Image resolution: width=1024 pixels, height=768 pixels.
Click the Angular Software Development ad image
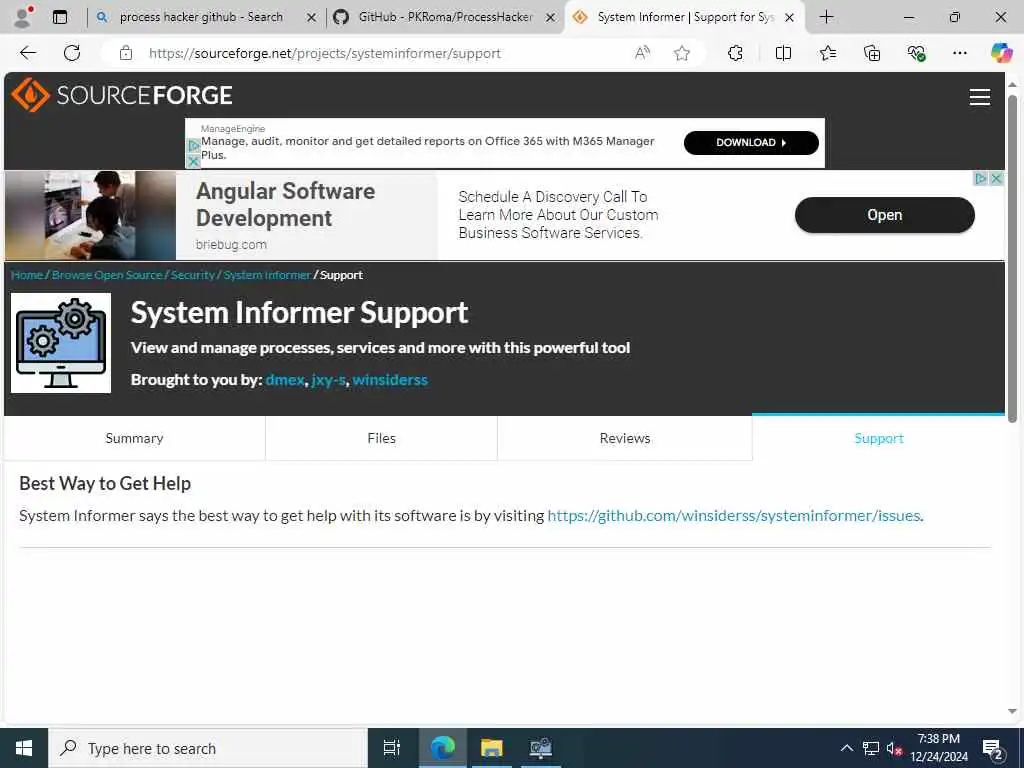pos(90,216)
